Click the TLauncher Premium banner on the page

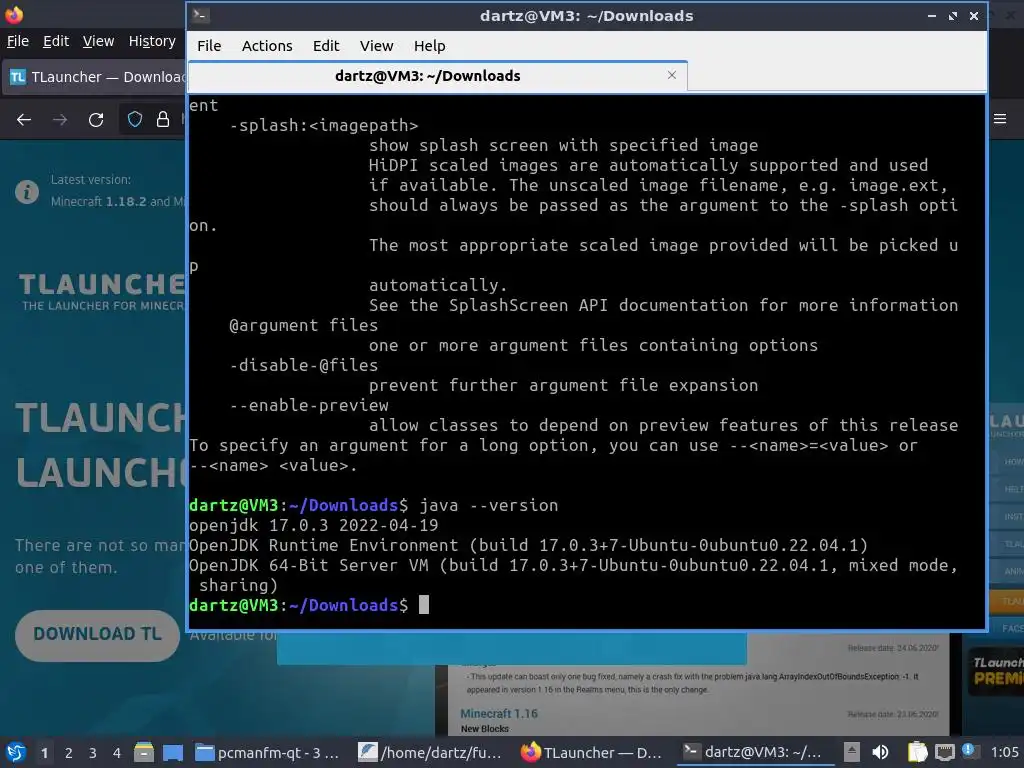point(995,671)
